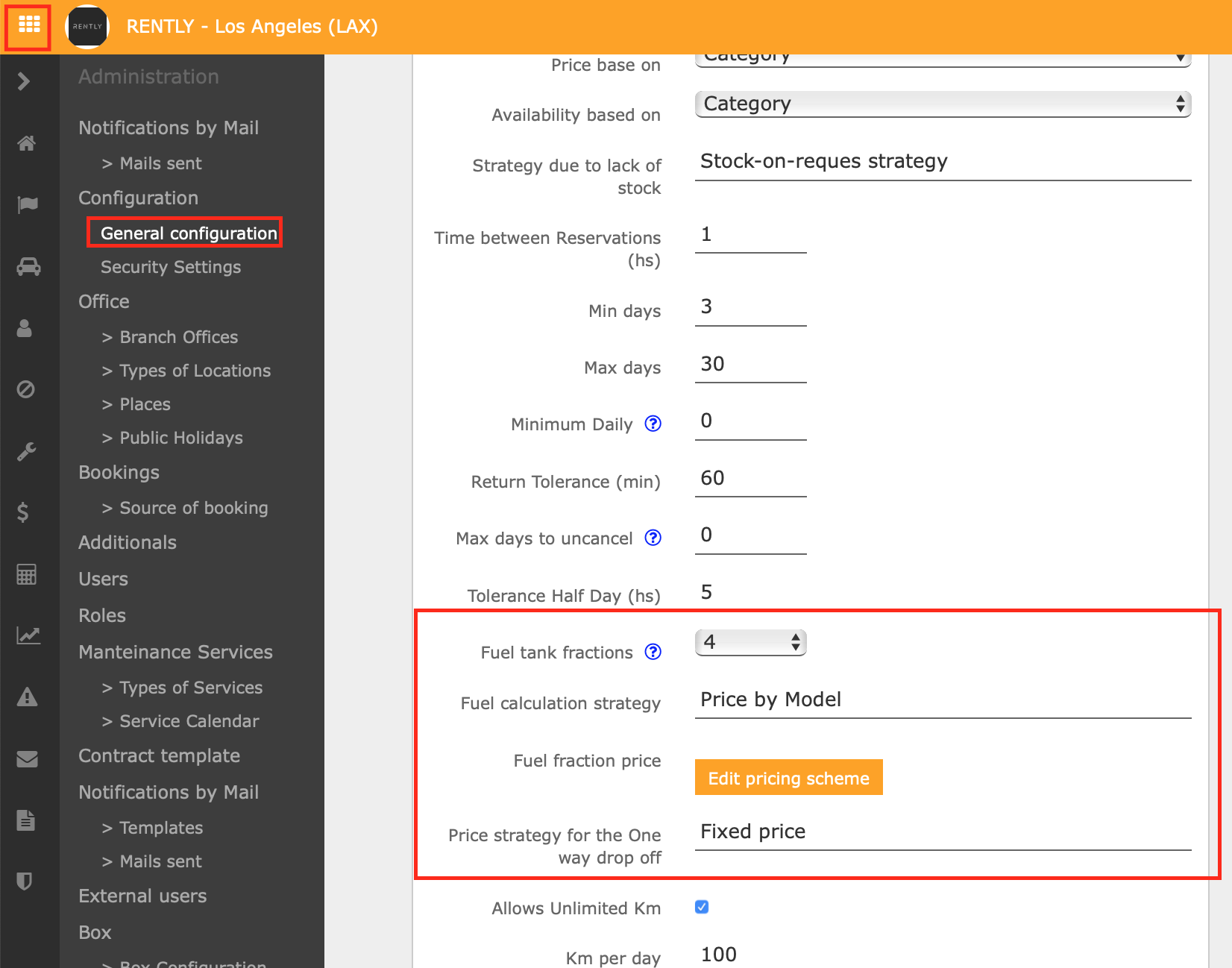Open the flag icon in sidebar
This screenshot has height=968, width=1232.
coord(27,204)
